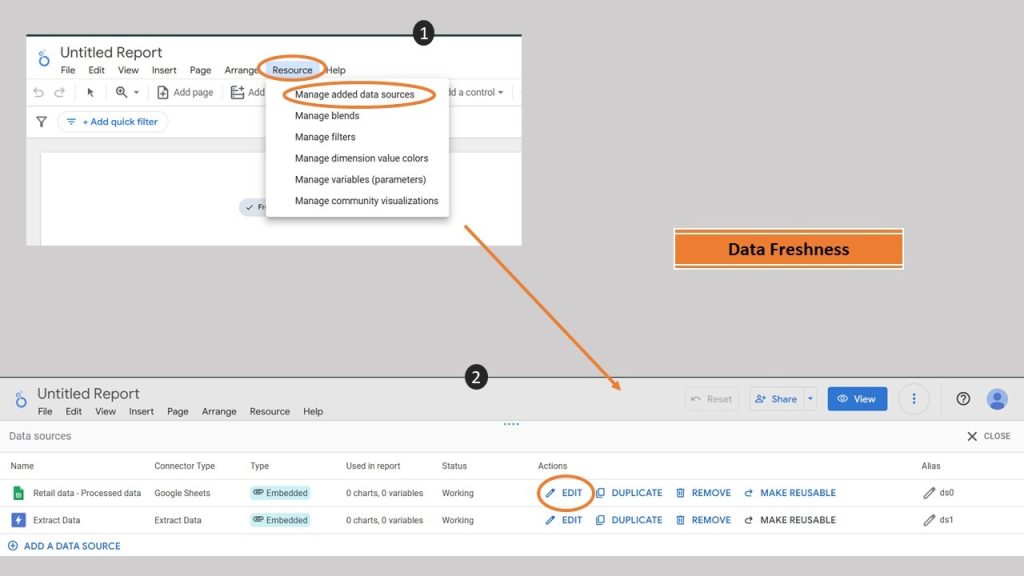
Task: Choose Manage blends
Action: click(x=327, y=116)
